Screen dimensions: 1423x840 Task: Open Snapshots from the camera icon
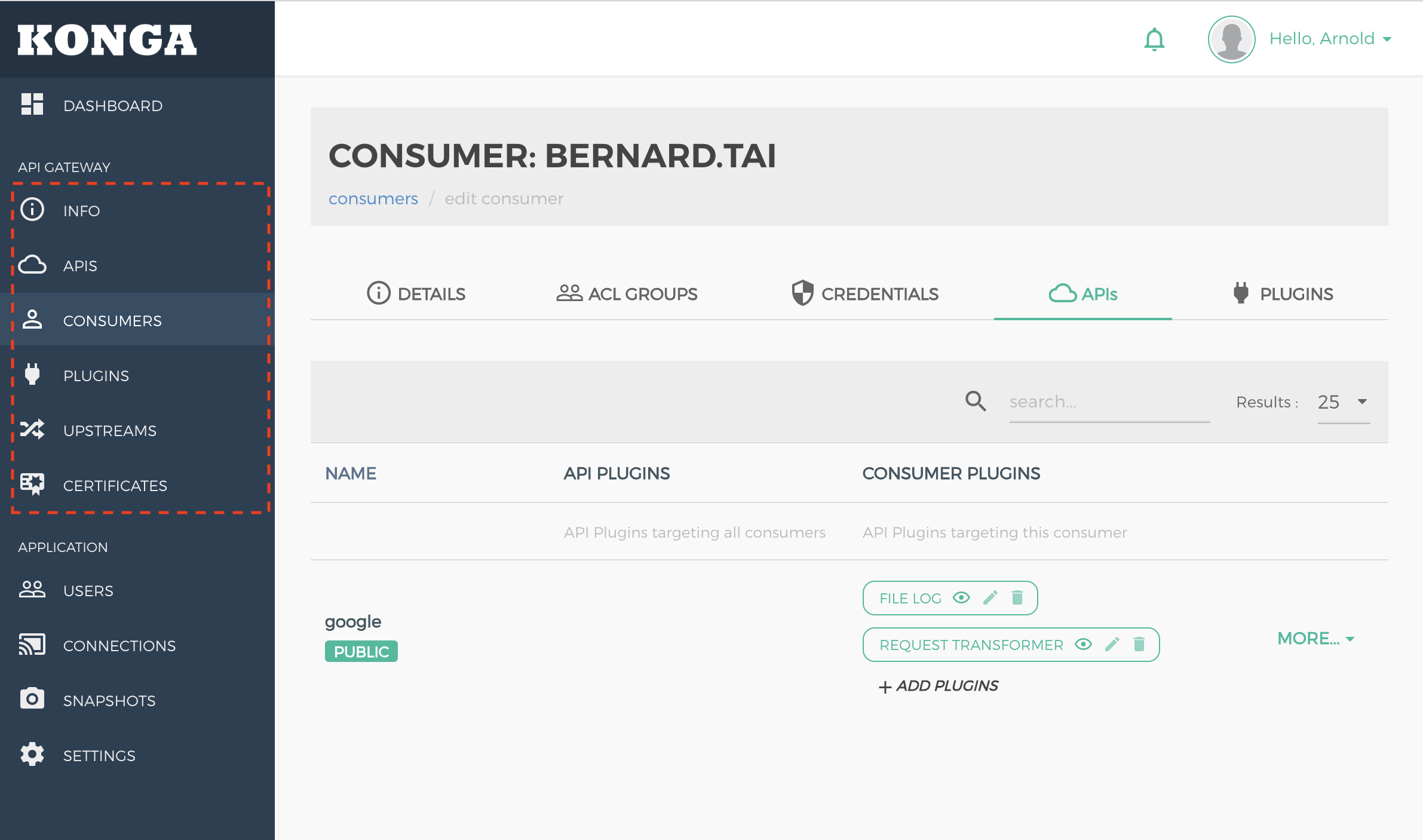32,699
